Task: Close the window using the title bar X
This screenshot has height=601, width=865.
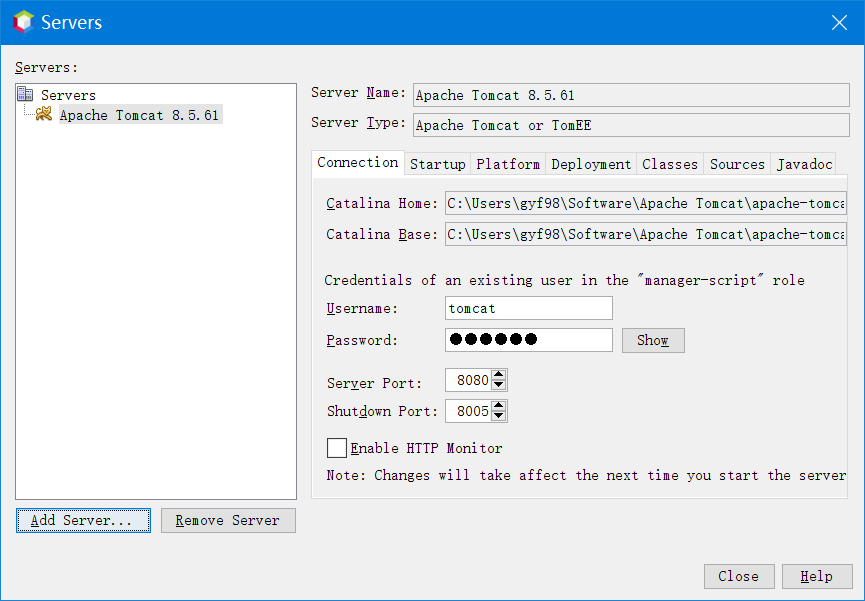Action: (839, 23)
